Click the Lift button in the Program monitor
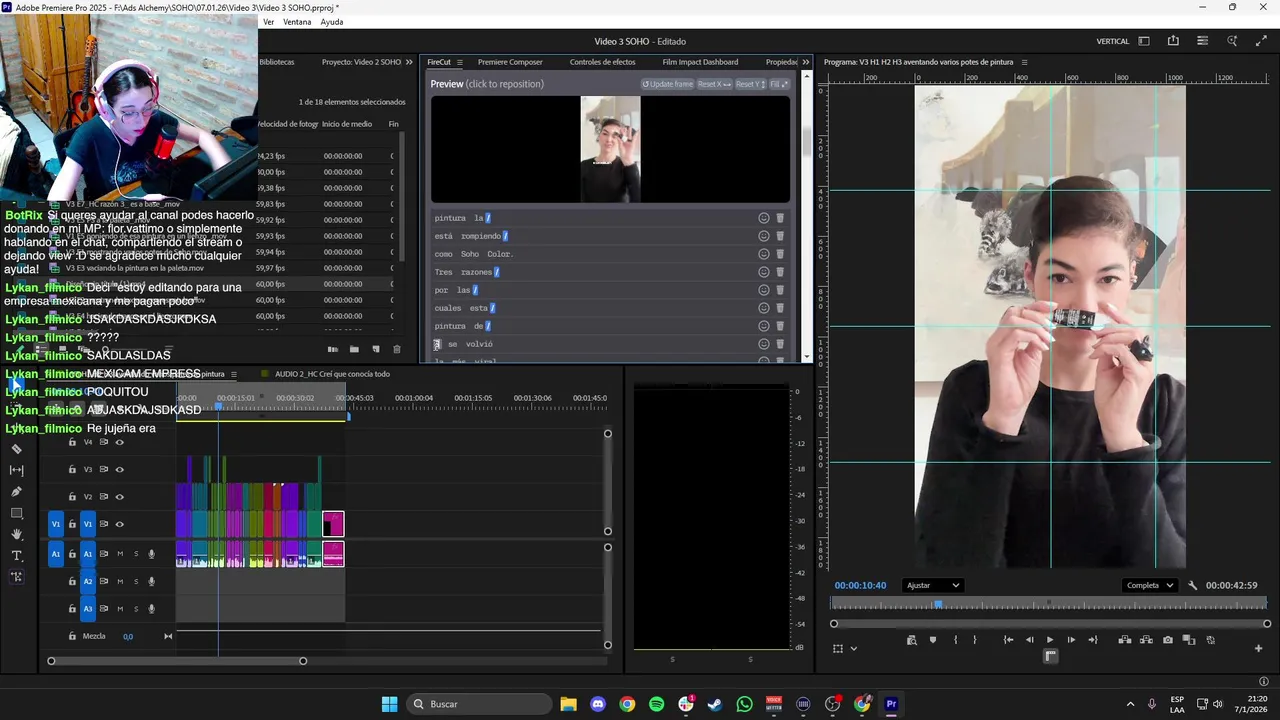Image resolution: width=1280 pixels, height=720 pixels. tap(1125, 640)
